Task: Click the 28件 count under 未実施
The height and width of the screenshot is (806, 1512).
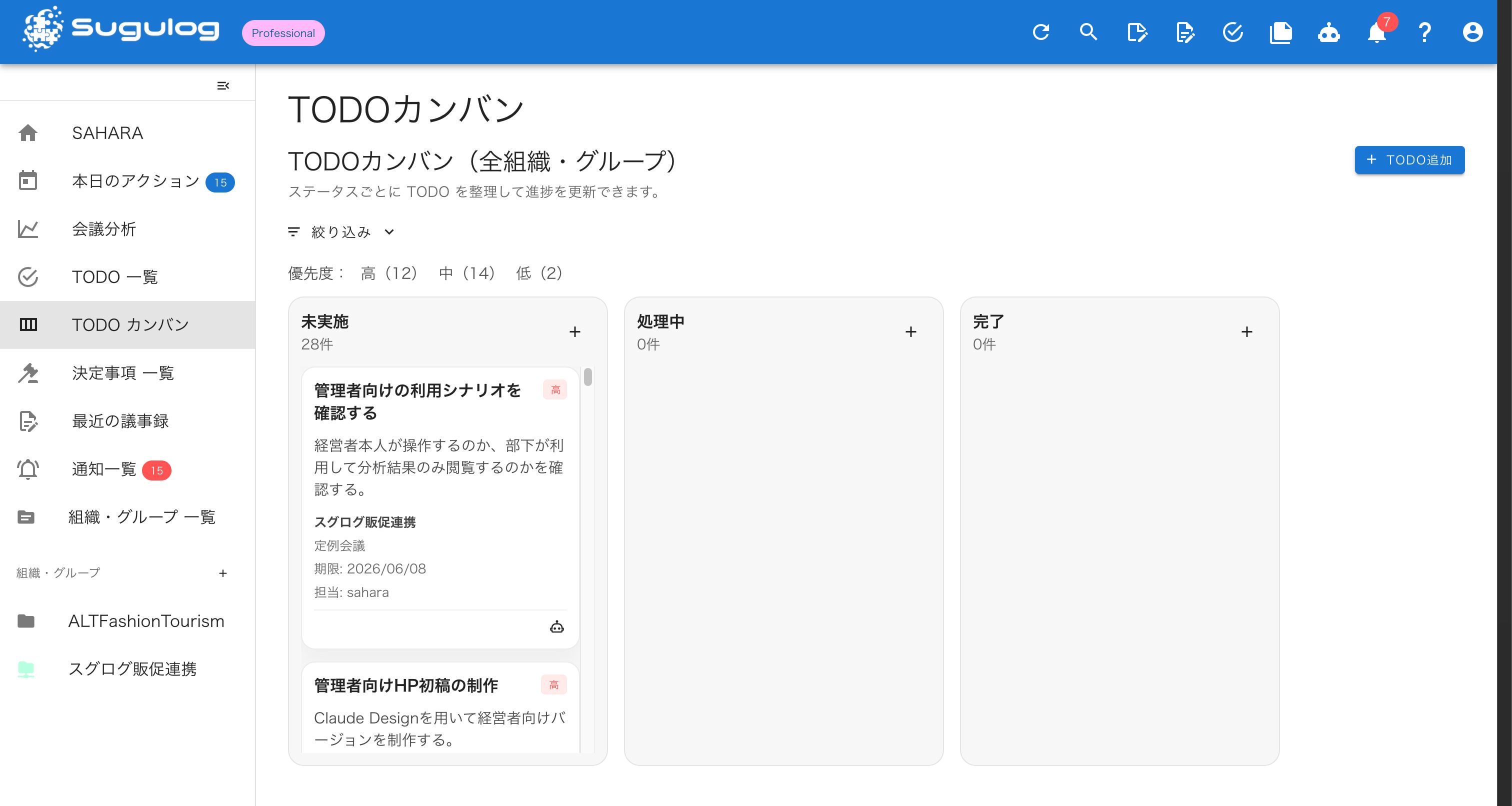Action: click(x=317, y=344)
